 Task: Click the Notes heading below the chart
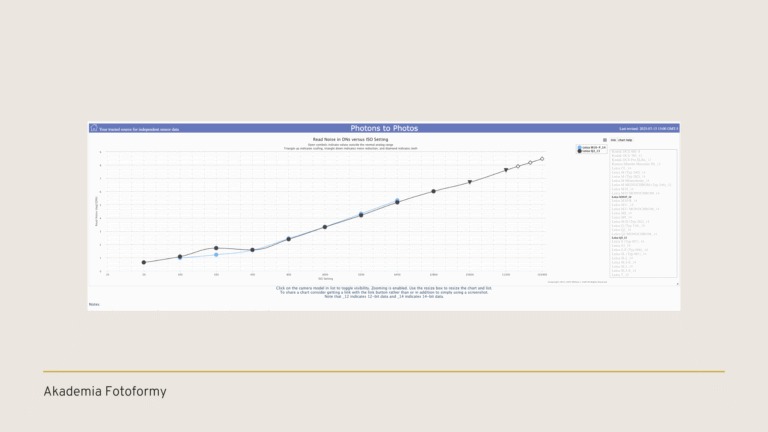[95, 304]
